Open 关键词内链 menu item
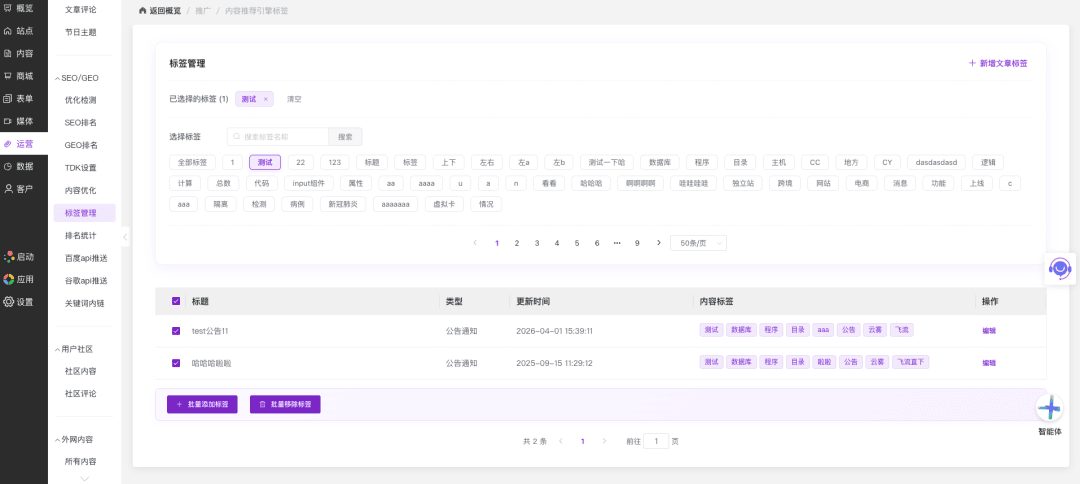The width and height of the screenshot is (1080, 484). 84,303
